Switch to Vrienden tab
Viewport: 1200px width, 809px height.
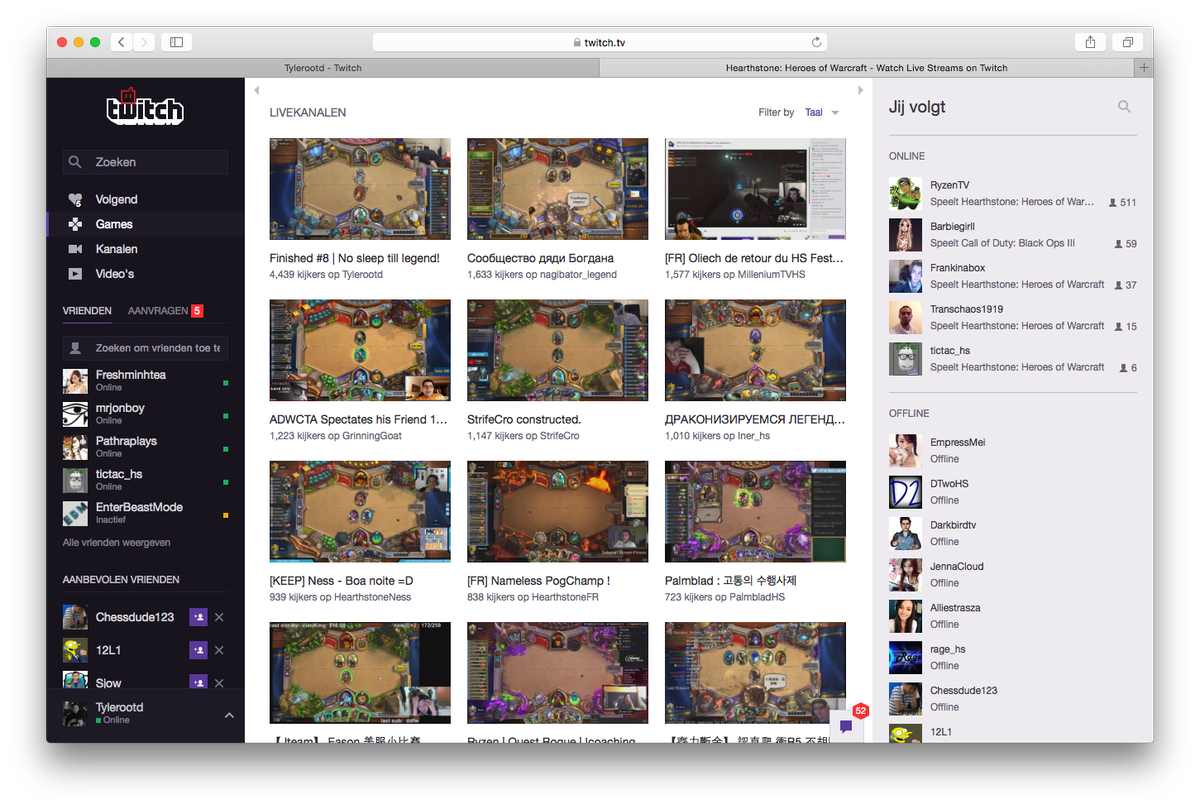pos(87,311)
